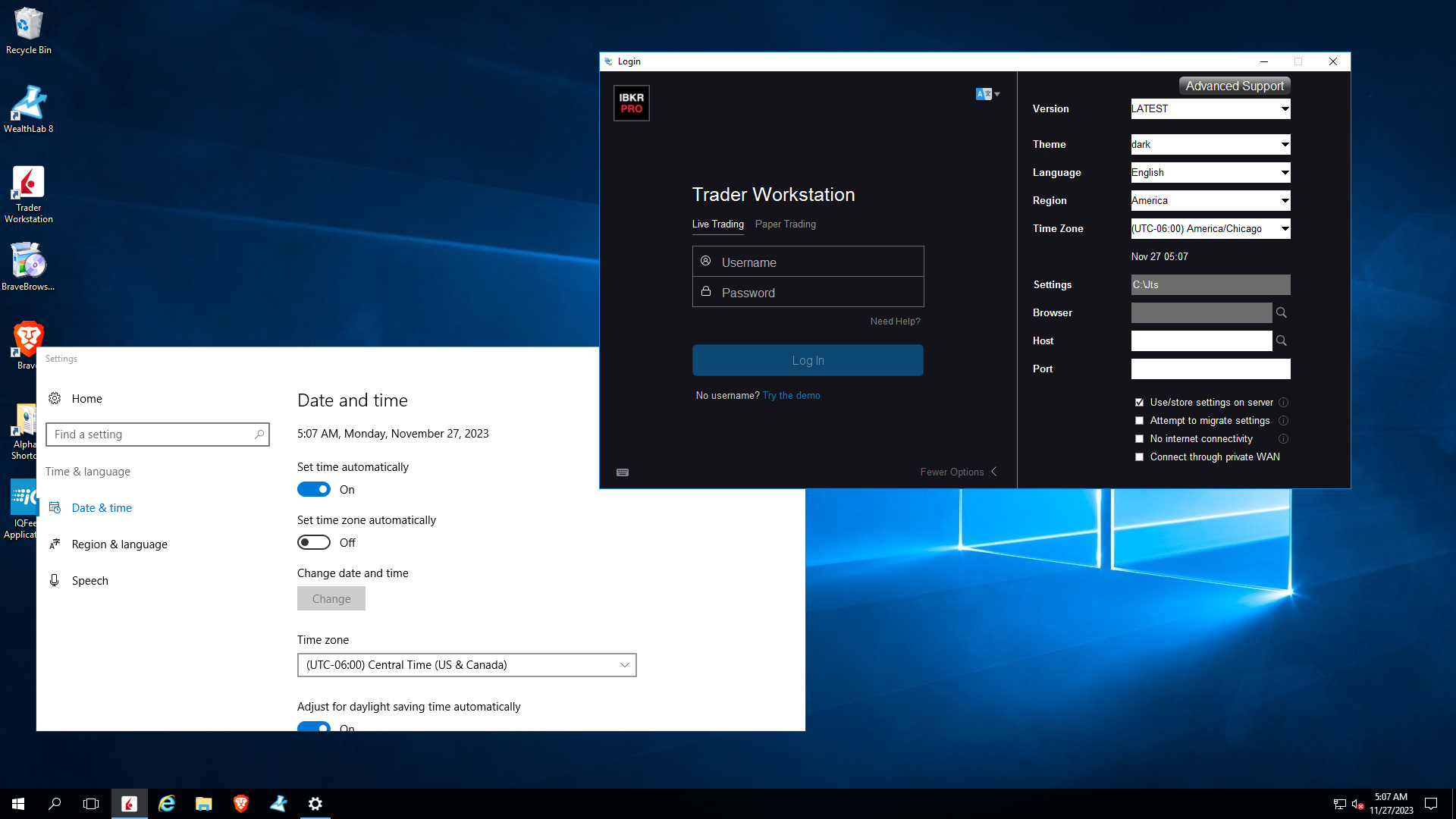Follow the Try the demo link
Viewport: 1456px width, 819px height.
point(791,396)
